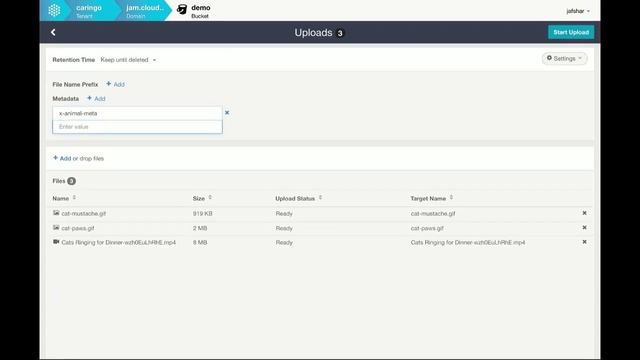The width and height of the screenshot is (640, 360).
Task: Edit target name cat-paws.gif
Action: click(x=427, y=228)
